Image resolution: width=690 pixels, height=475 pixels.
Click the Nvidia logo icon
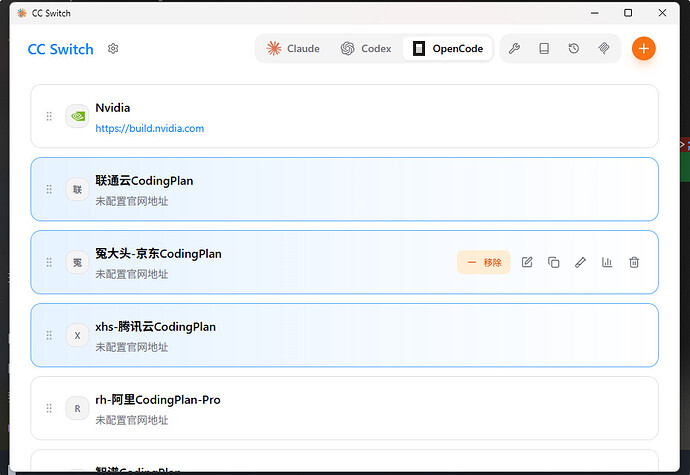click(77, 116)
